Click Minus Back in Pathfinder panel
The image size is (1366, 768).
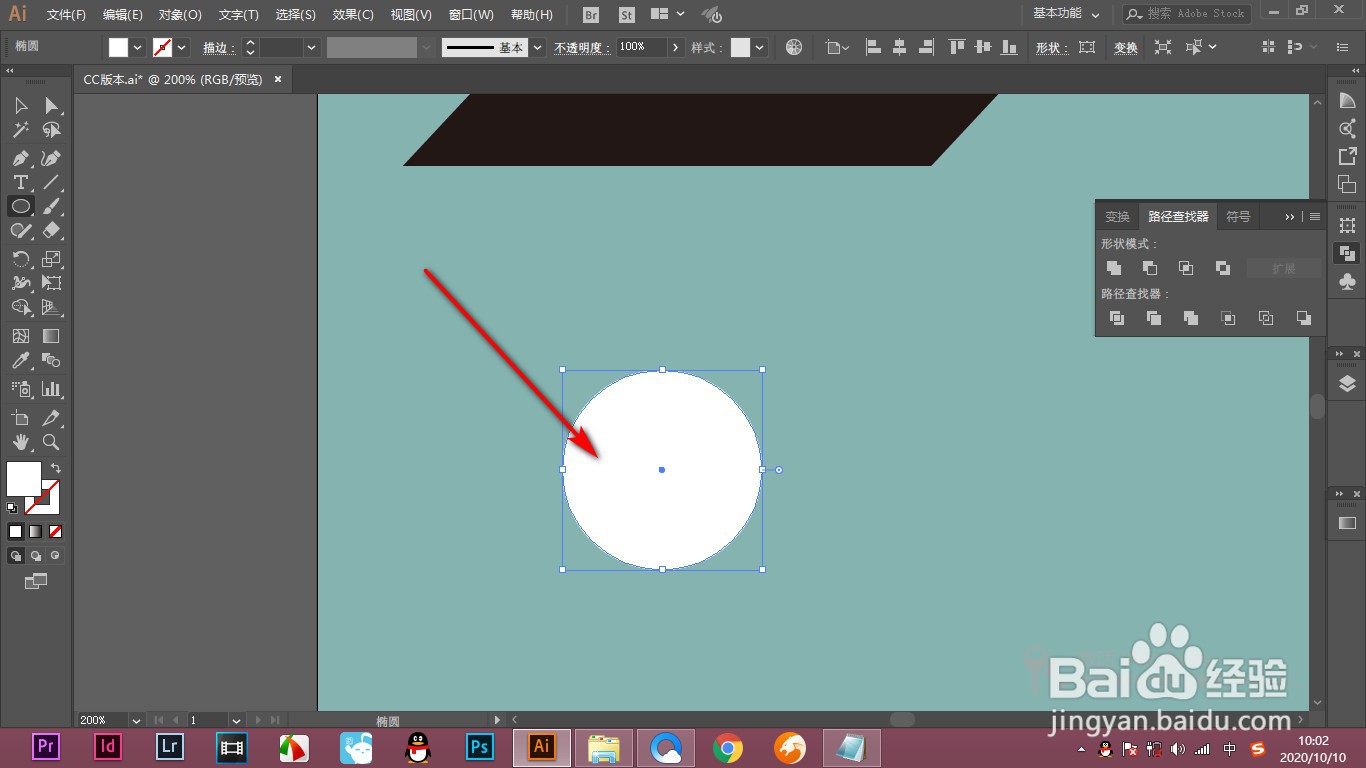click(1303, 318)
